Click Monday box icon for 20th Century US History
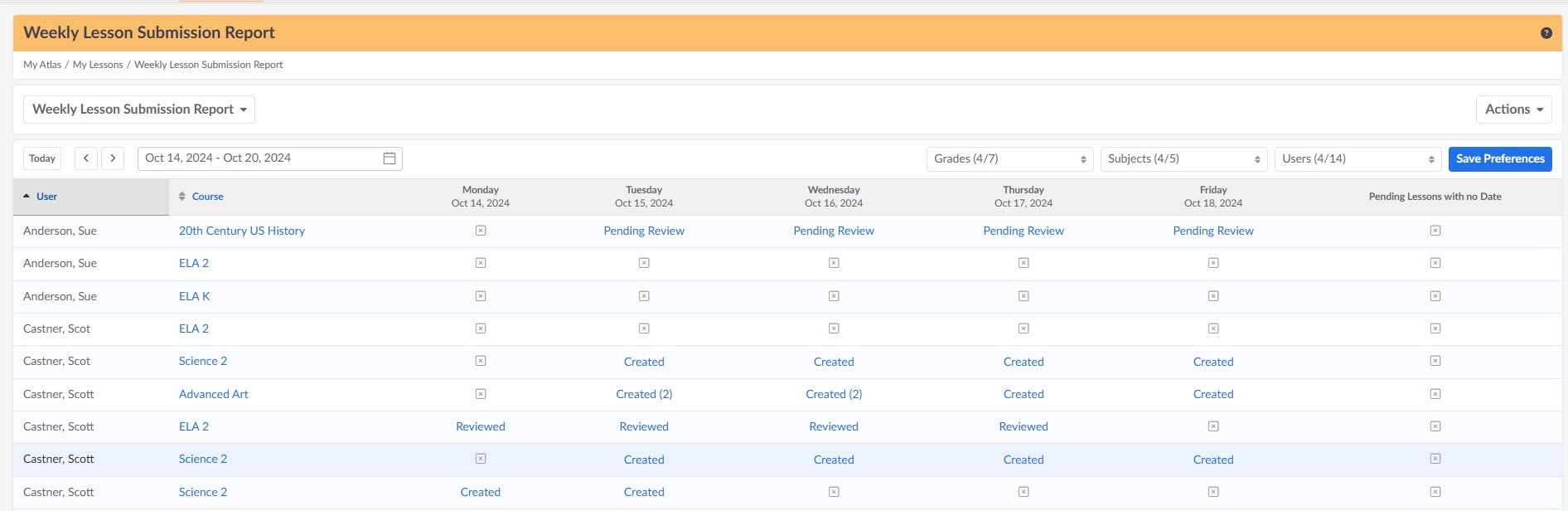Image resolution: width=1568 pixels, height=511 pixels. pos(481,231)
